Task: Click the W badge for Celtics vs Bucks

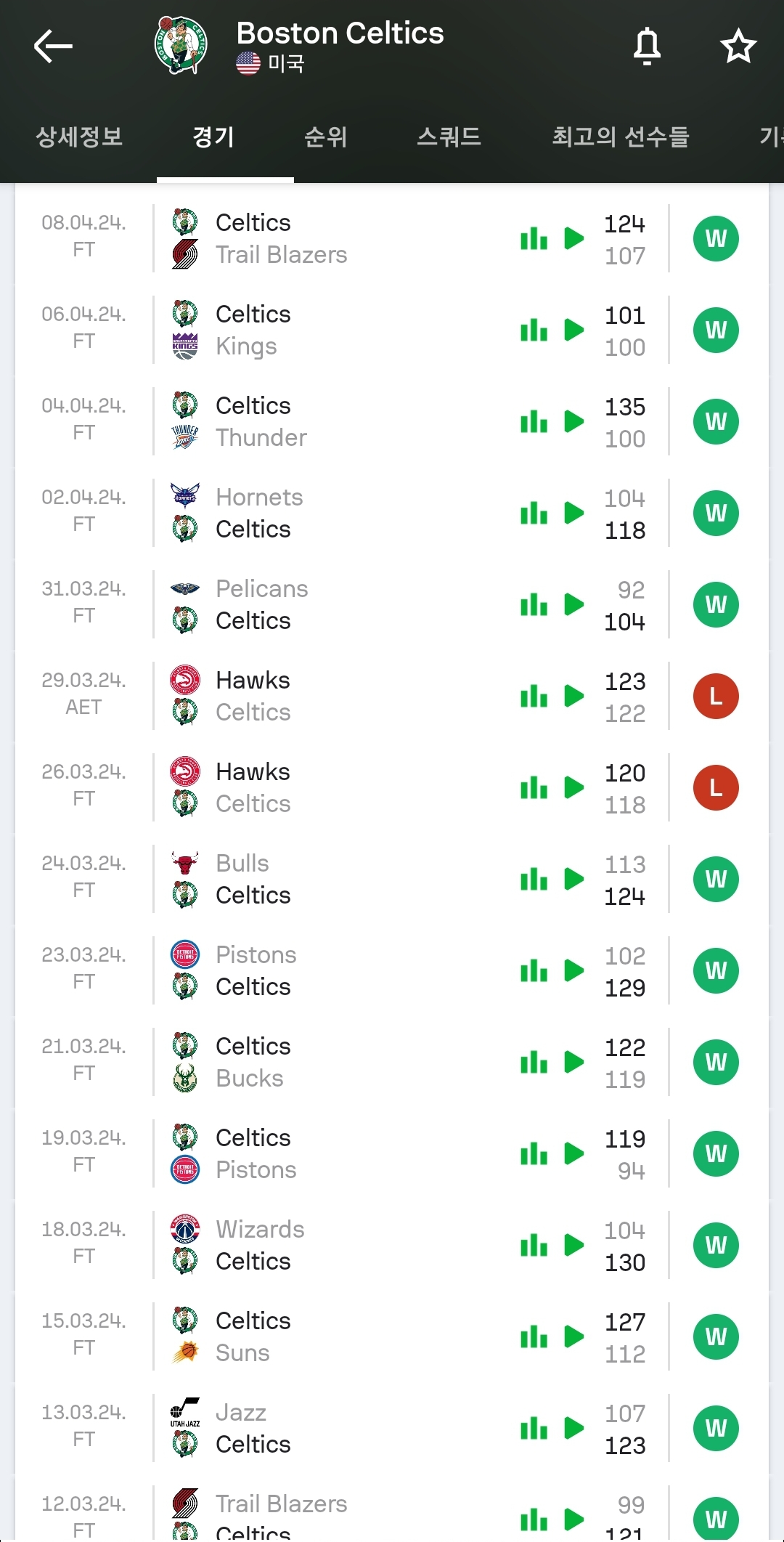Action: click(716, 1062)
